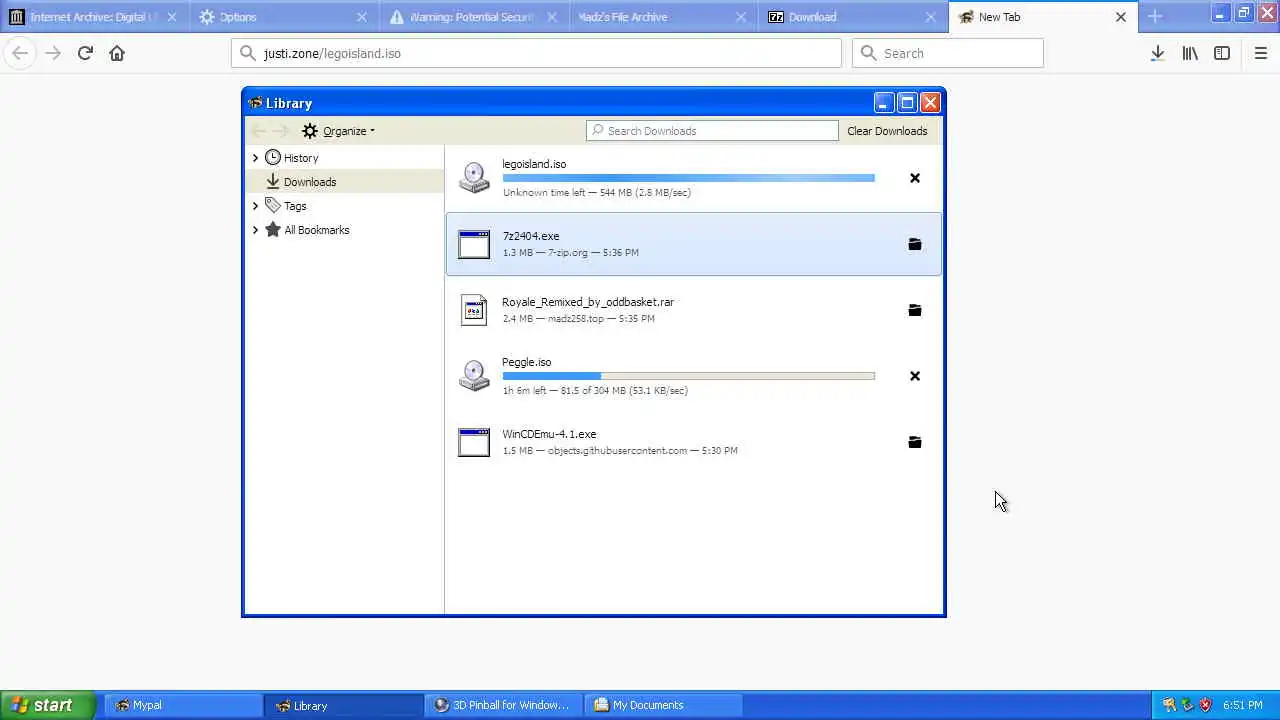Click the 7z2404.exe application icon

(x=474, y=244)
